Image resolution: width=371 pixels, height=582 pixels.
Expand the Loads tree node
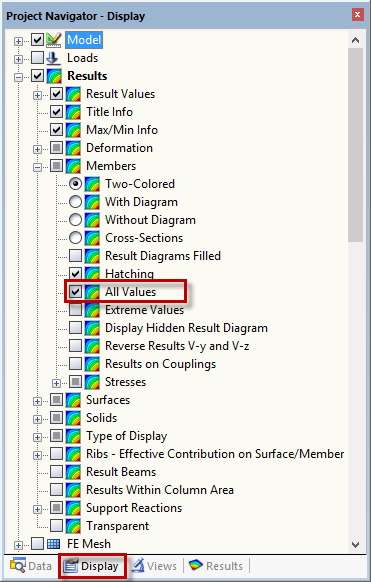pos(18,59)
